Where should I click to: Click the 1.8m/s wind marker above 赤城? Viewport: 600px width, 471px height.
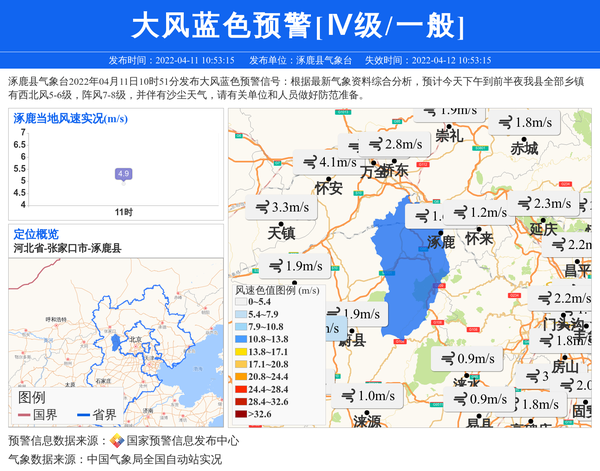pyautogui.click(x=523, y=123)
